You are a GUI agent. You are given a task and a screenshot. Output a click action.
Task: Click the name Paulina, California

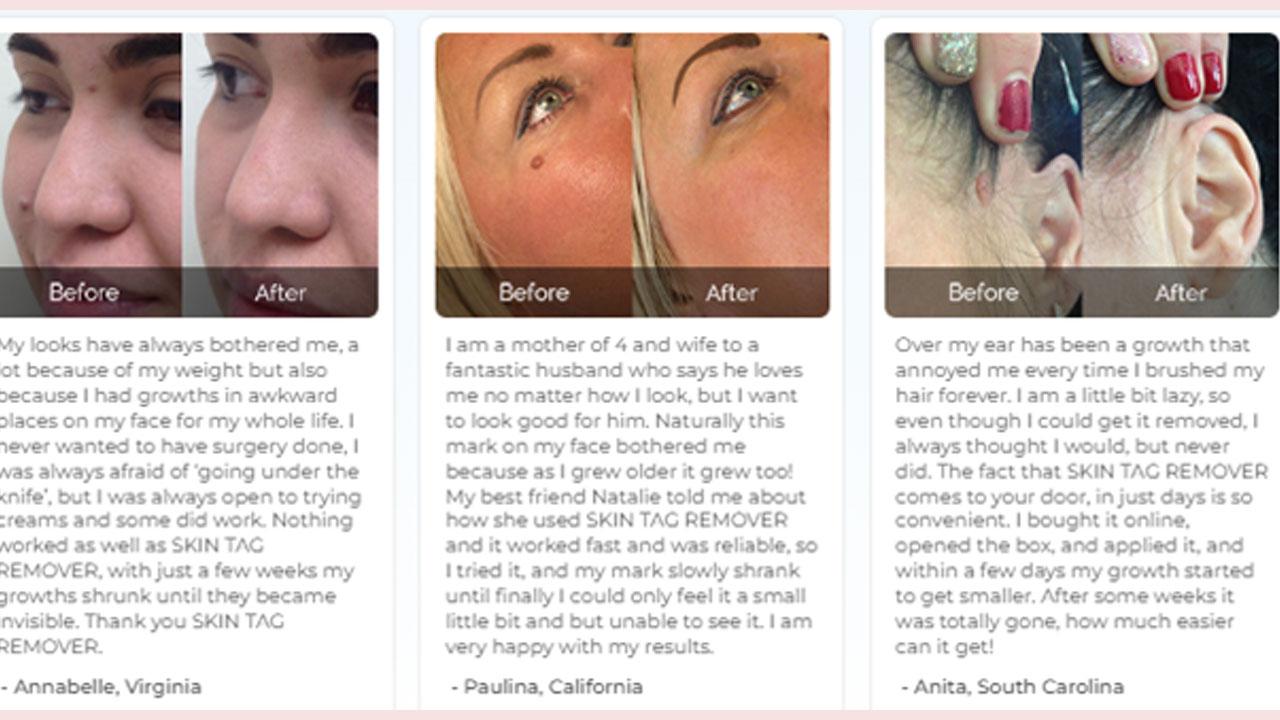point(547,687)
